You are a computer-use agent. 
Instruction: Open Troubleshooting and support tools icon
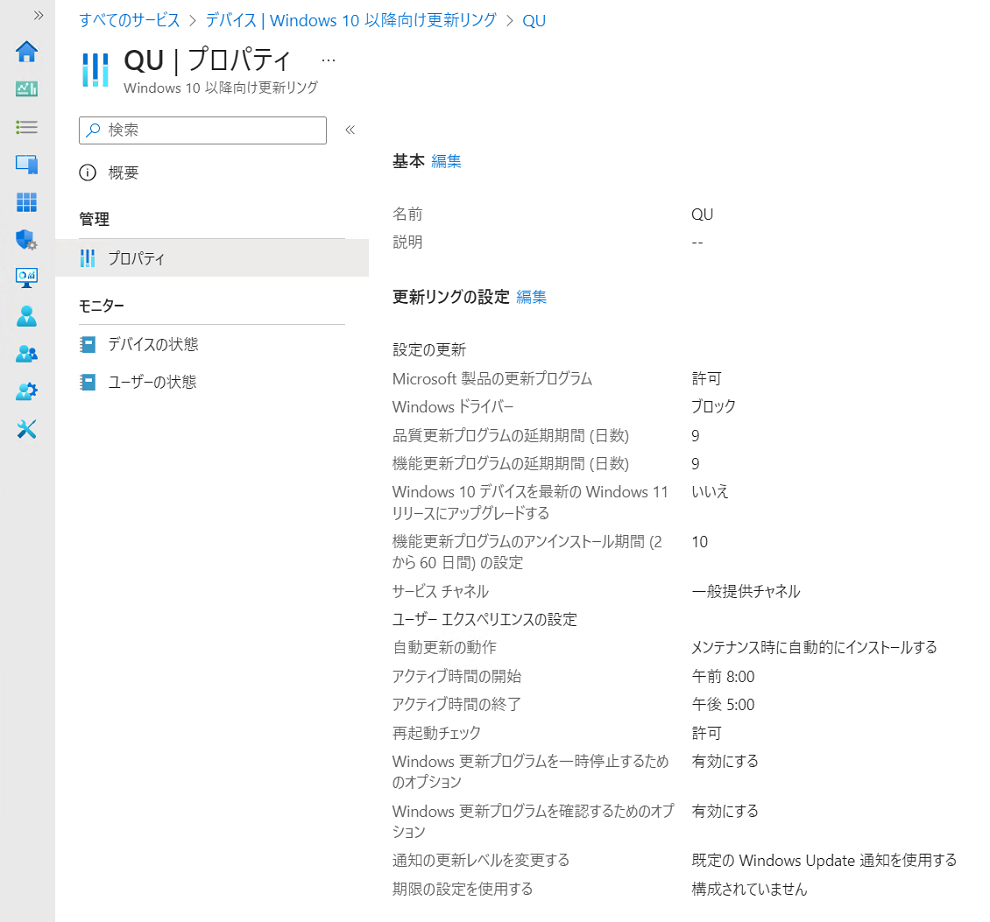[27, 429]
